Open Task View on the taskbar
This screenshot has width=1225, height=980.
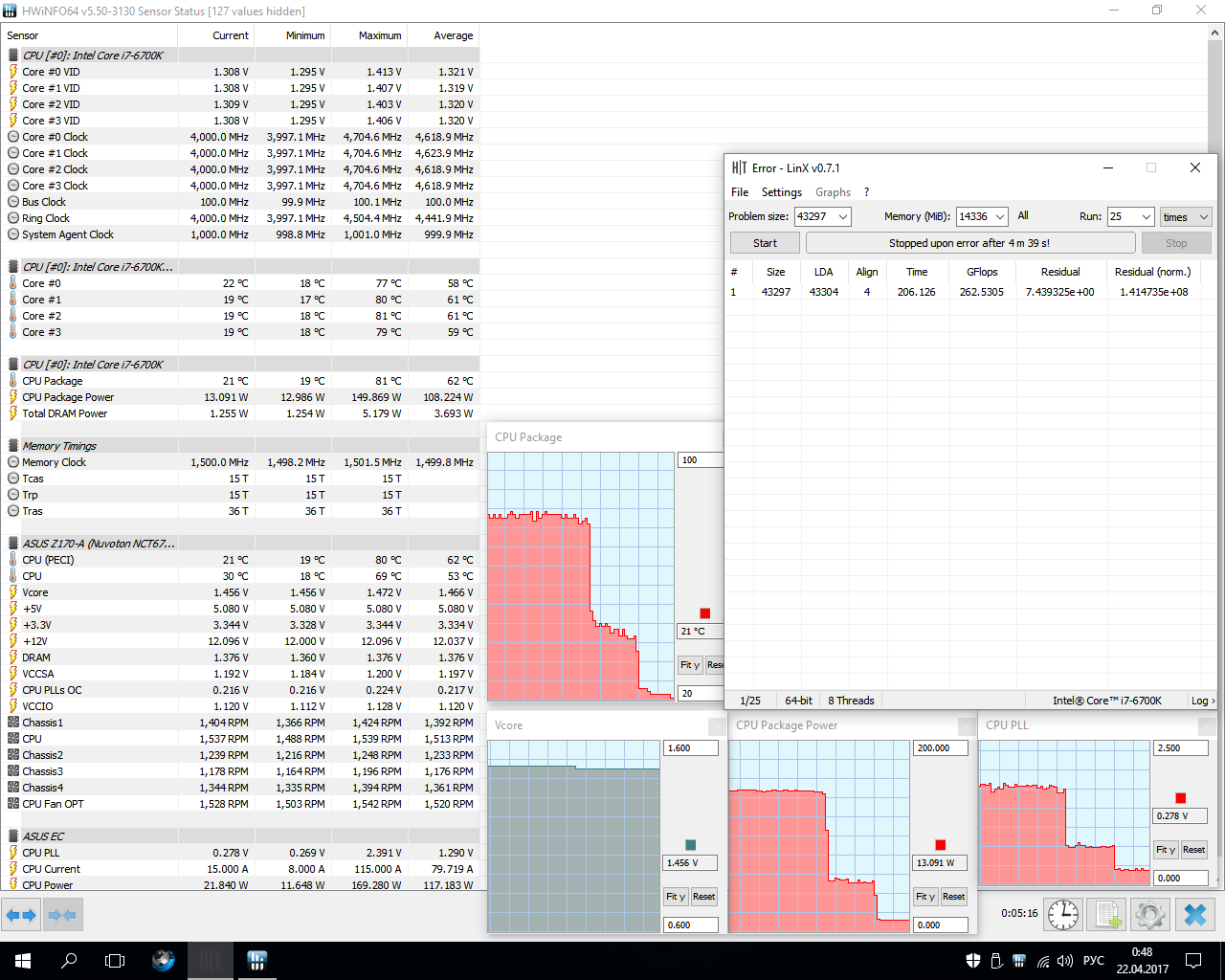click(x=115, y=961)
